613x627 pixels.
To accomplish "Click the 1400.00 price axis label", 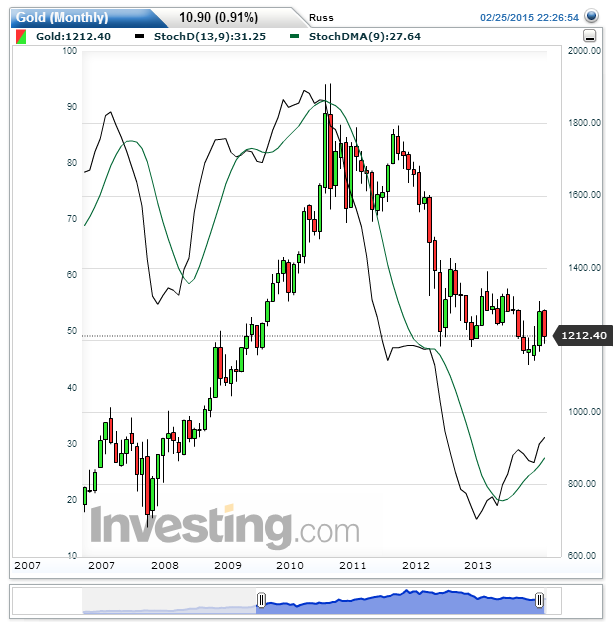I will [584, 268].
